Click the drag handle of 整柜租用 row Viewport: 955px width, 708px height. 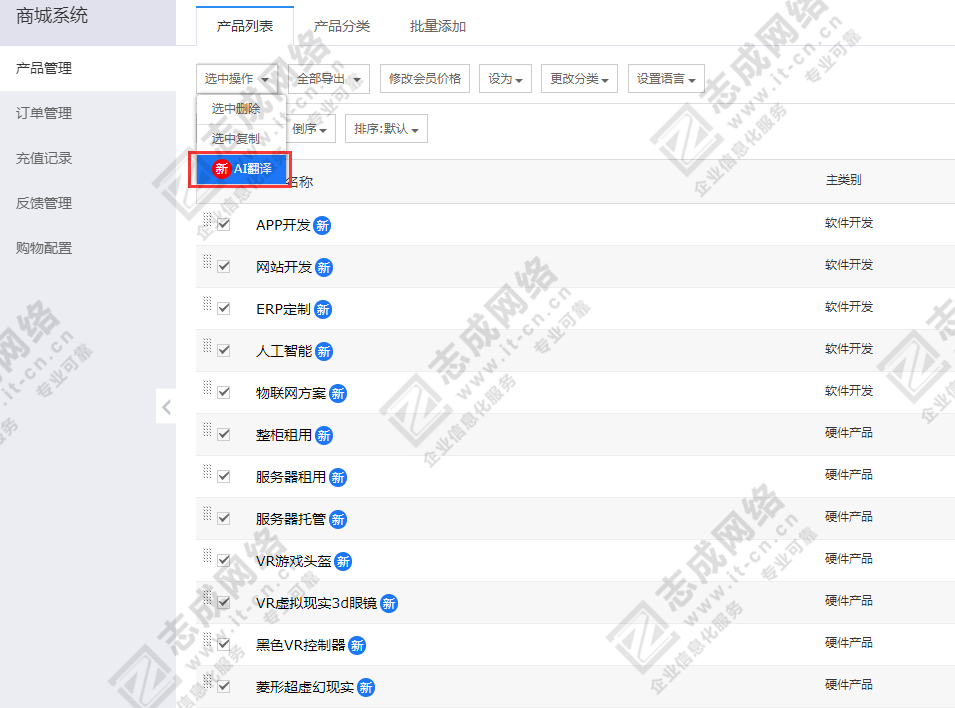click(x=207, y=430)
